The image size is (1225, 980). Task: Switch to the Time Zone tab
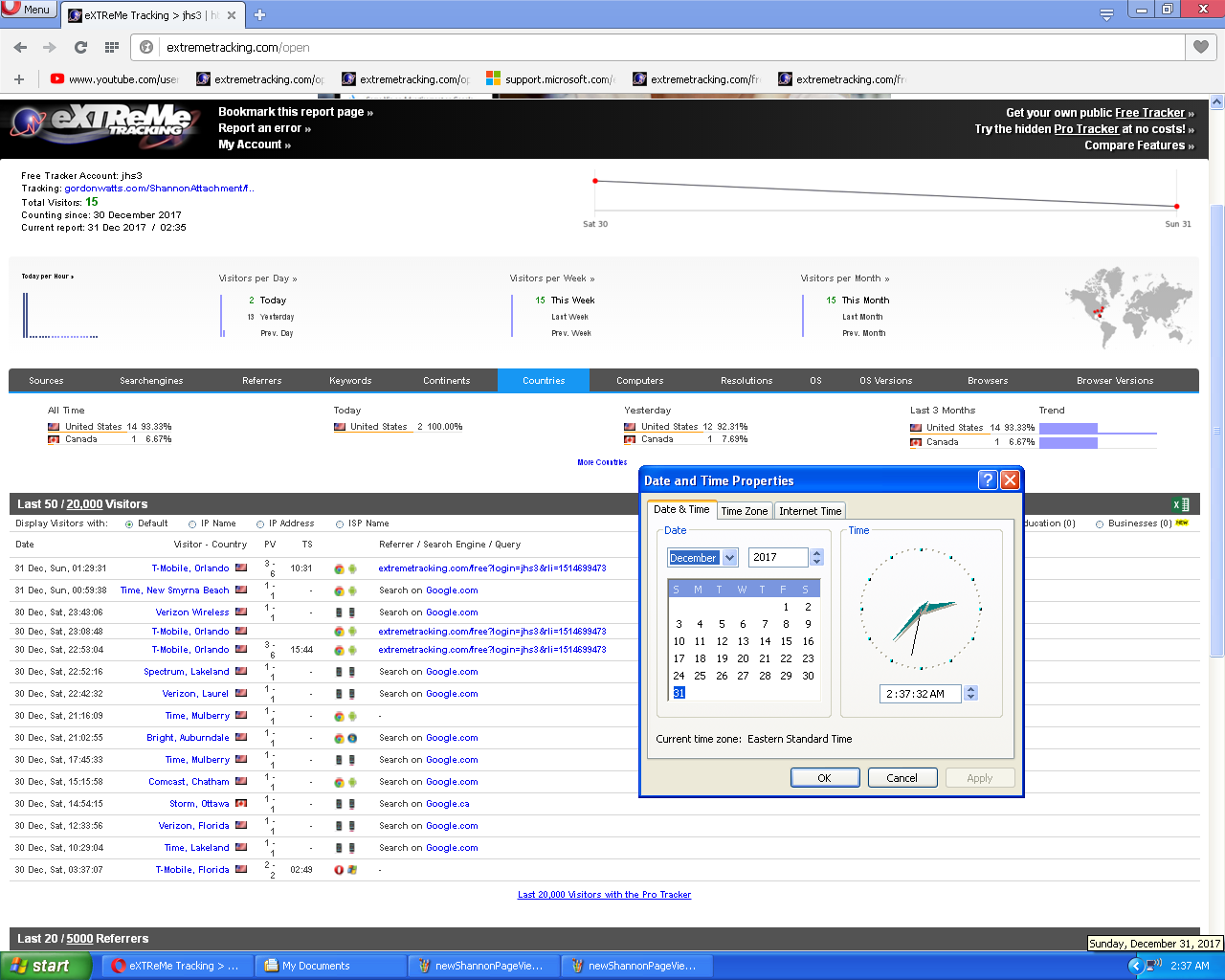coord(744,511)
